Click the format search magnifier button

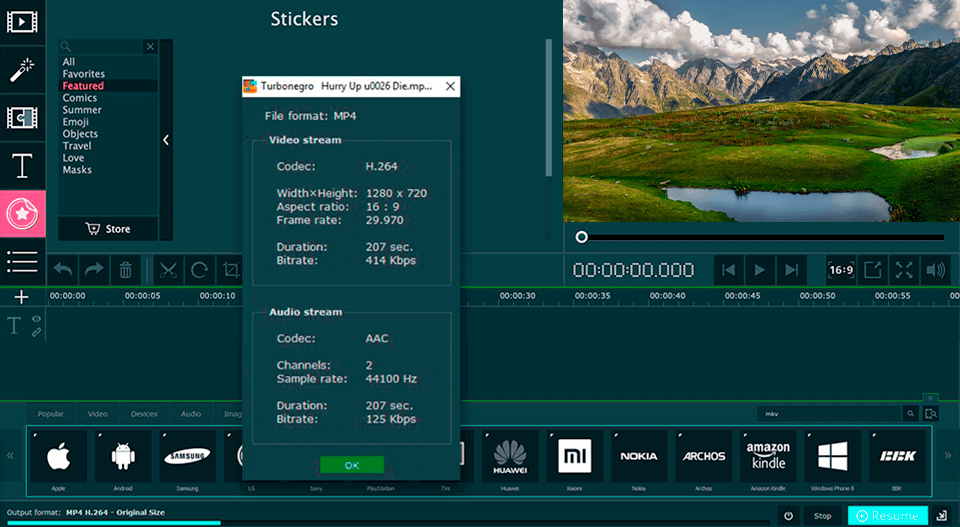[x=910, y=414]
